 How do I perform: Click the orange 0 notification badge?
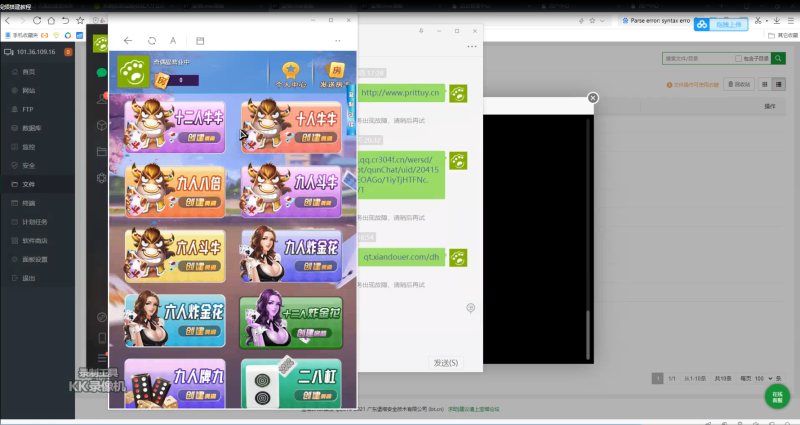coord(68,52)
